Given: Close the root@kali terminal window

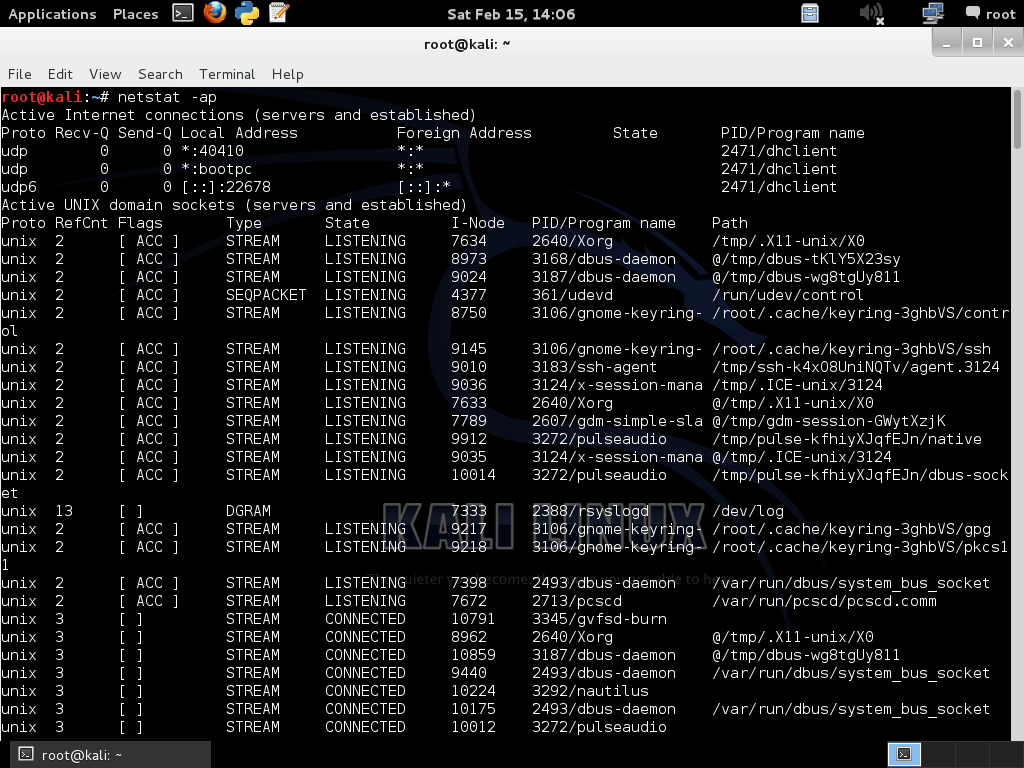Looking at the screenshot, I should pos(1008,43).
